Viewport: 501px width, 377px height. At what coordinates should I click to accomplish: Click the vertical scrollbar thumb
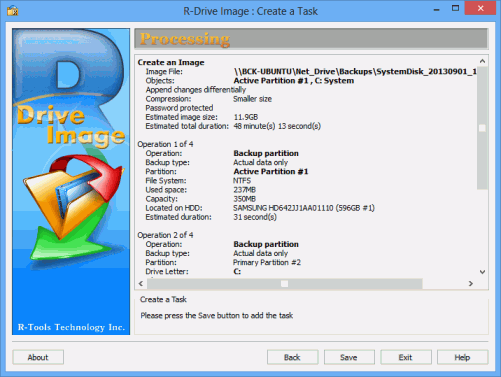(x=482, y=128)
